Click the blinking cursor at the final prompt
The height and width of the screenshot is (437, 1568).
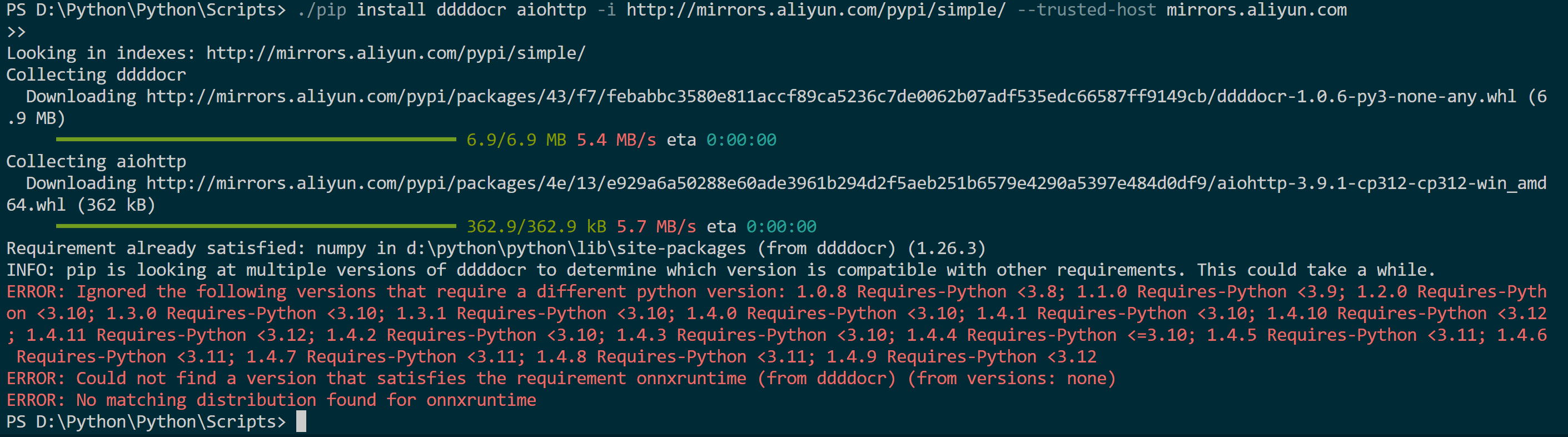tap(301, 422)
